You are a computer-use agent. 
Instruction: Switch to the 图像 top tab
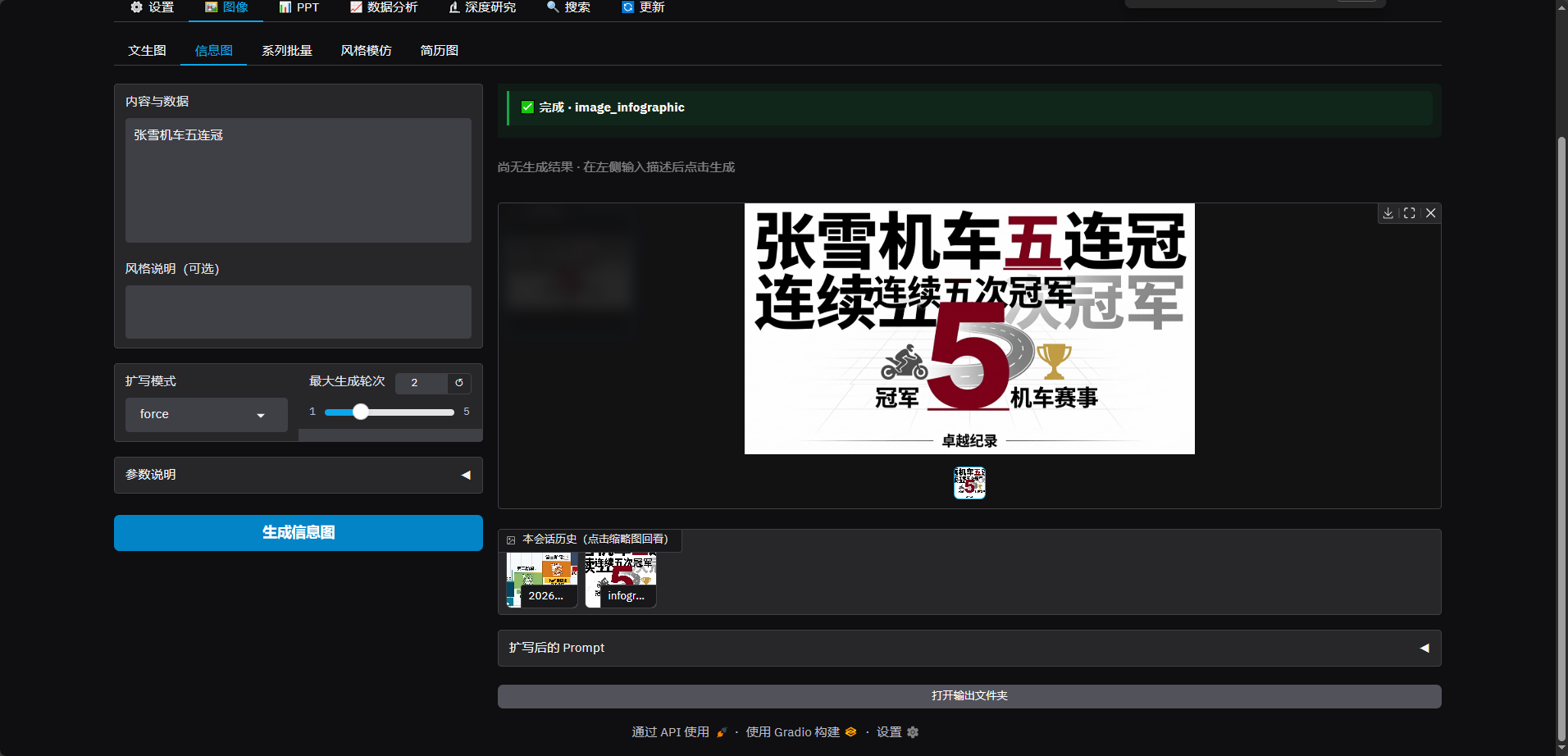tap(226, 7)
